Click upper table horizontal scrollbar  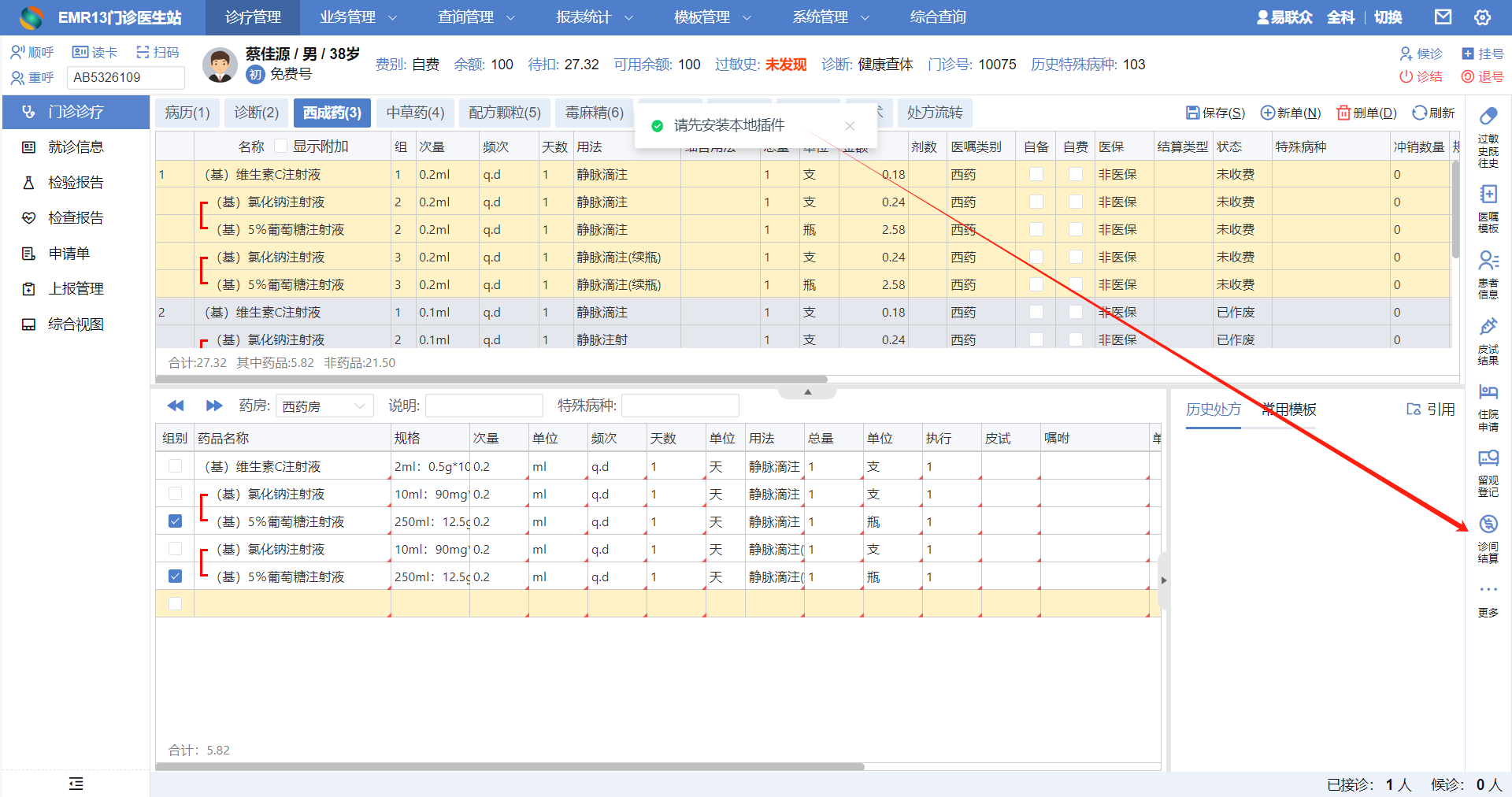(491, 379)
